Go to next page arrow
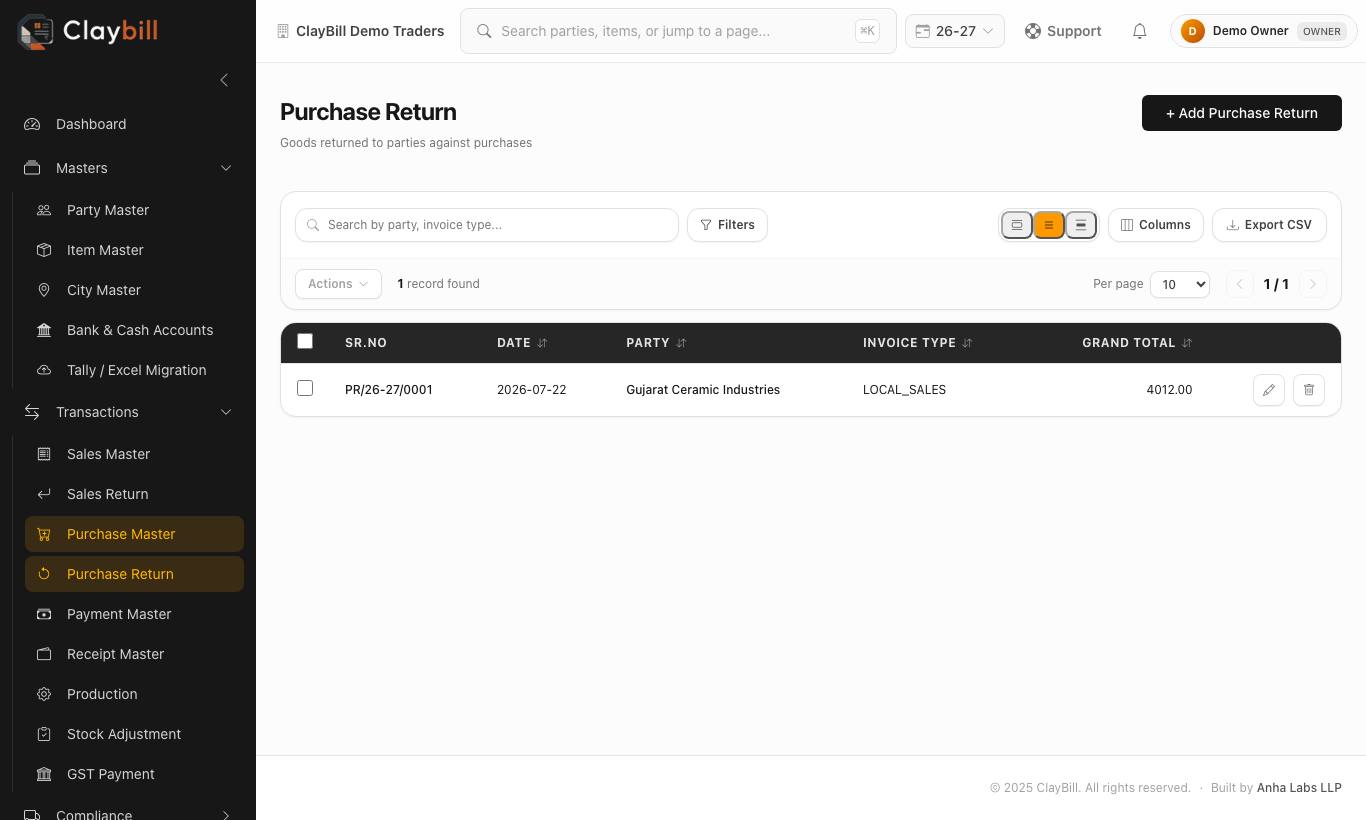 pos(1313,284)
